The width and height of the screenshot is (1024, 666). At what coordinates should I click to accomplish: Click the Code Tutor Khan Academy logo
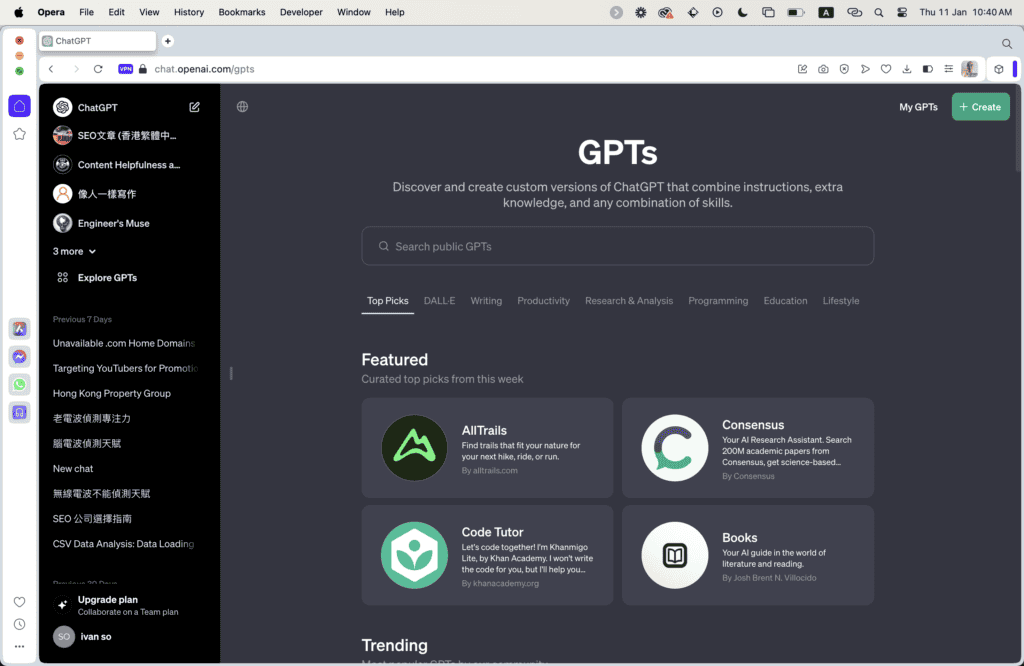(x=414, y=555)
